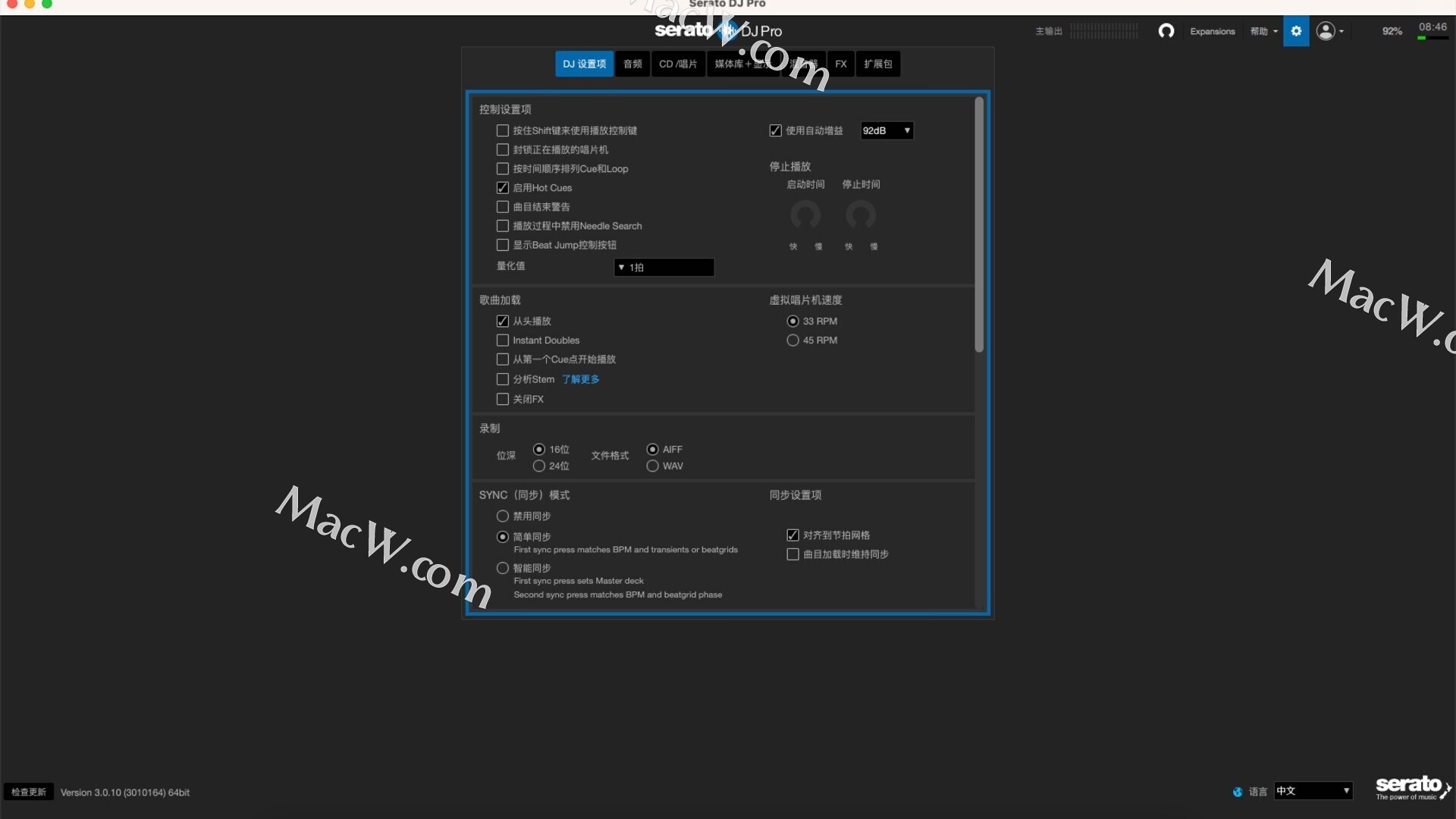Enable 从第一个Cue点开始播放 checkbox
The height and width of the screenshot is (819, 1456).
coord(502,359)
